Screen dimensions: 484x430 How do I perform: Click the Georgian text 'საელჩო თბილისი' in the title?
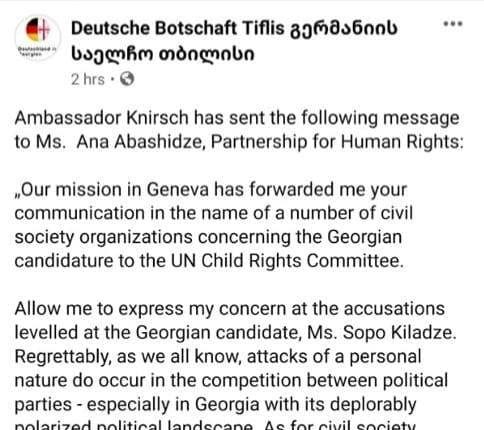click(163, 54)
